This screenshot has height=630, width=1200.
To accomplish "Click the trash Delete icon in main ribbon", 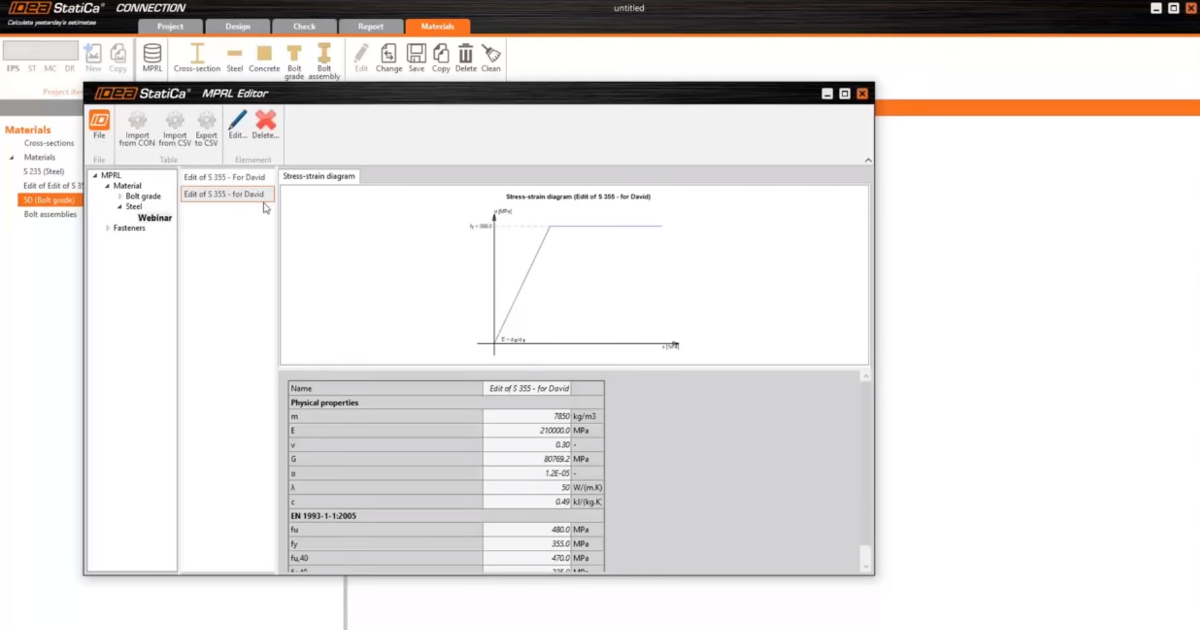I will (466, 58).
